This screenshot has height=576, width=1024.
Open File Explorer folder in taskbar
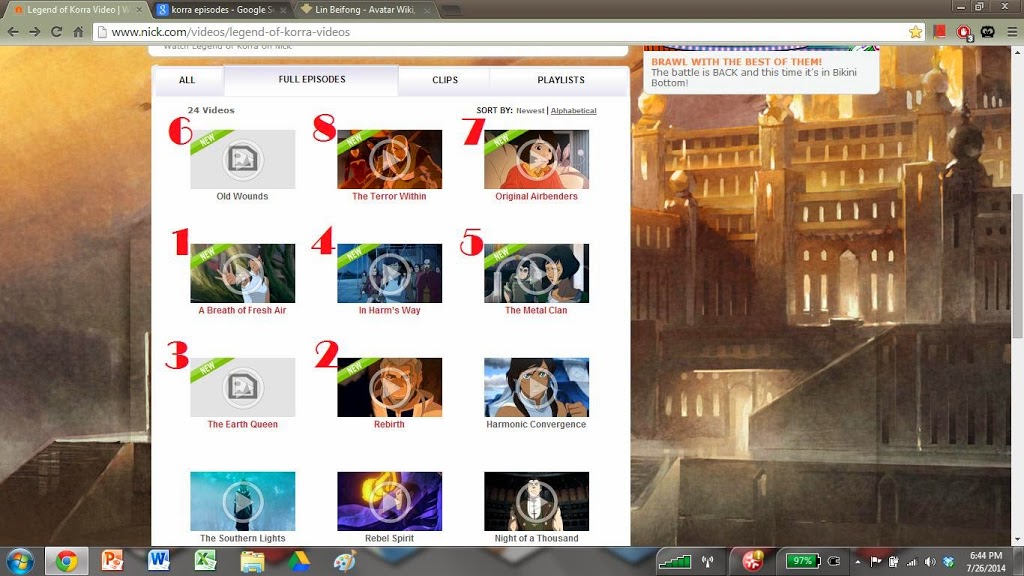(x=252, y=562)
